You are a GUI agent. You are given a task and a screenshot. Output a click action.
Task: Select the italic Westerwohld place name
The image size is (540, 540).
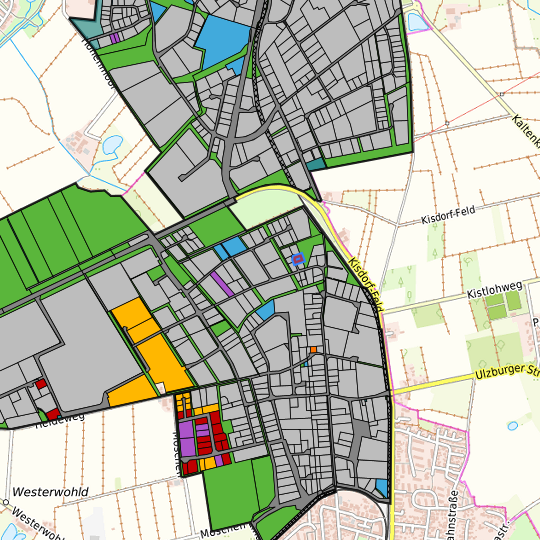pos(50,492)
